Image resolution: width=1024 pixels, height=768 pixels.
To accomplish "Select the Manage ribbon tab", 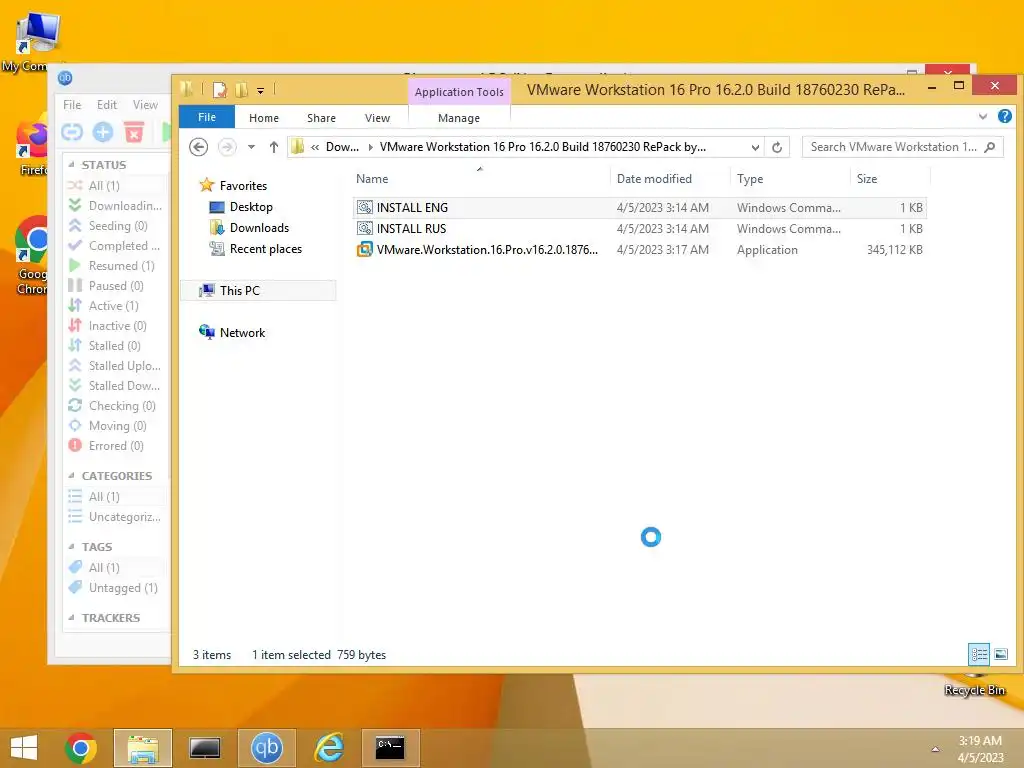I will 458,118.
